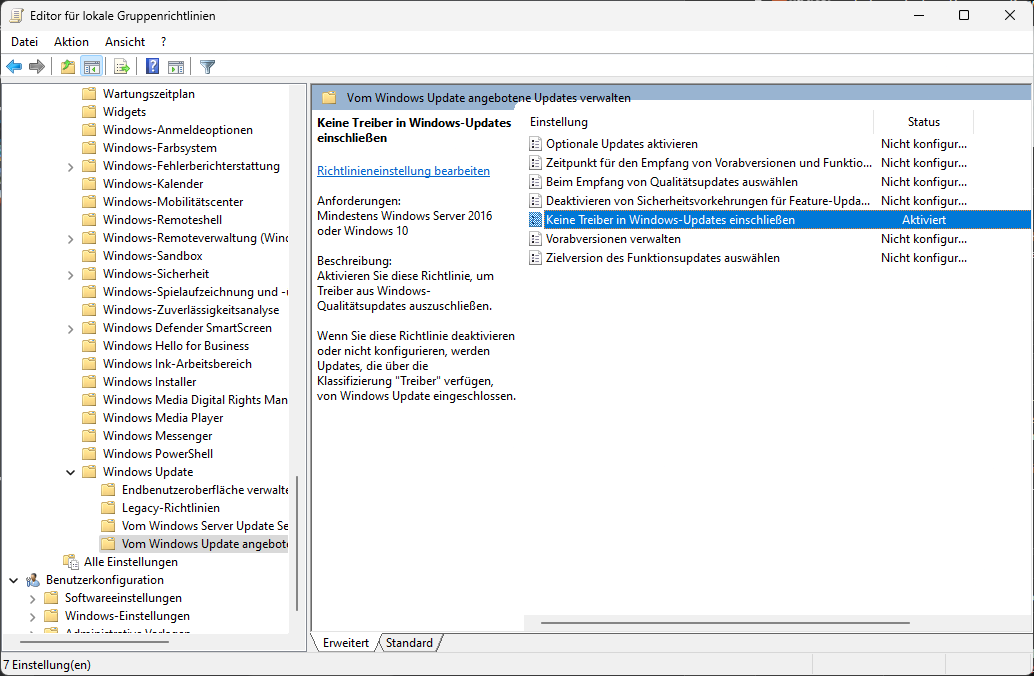Select Vom Windows Server Update tree item
Screen dimensions: 1034x676
tap(204, 526)
